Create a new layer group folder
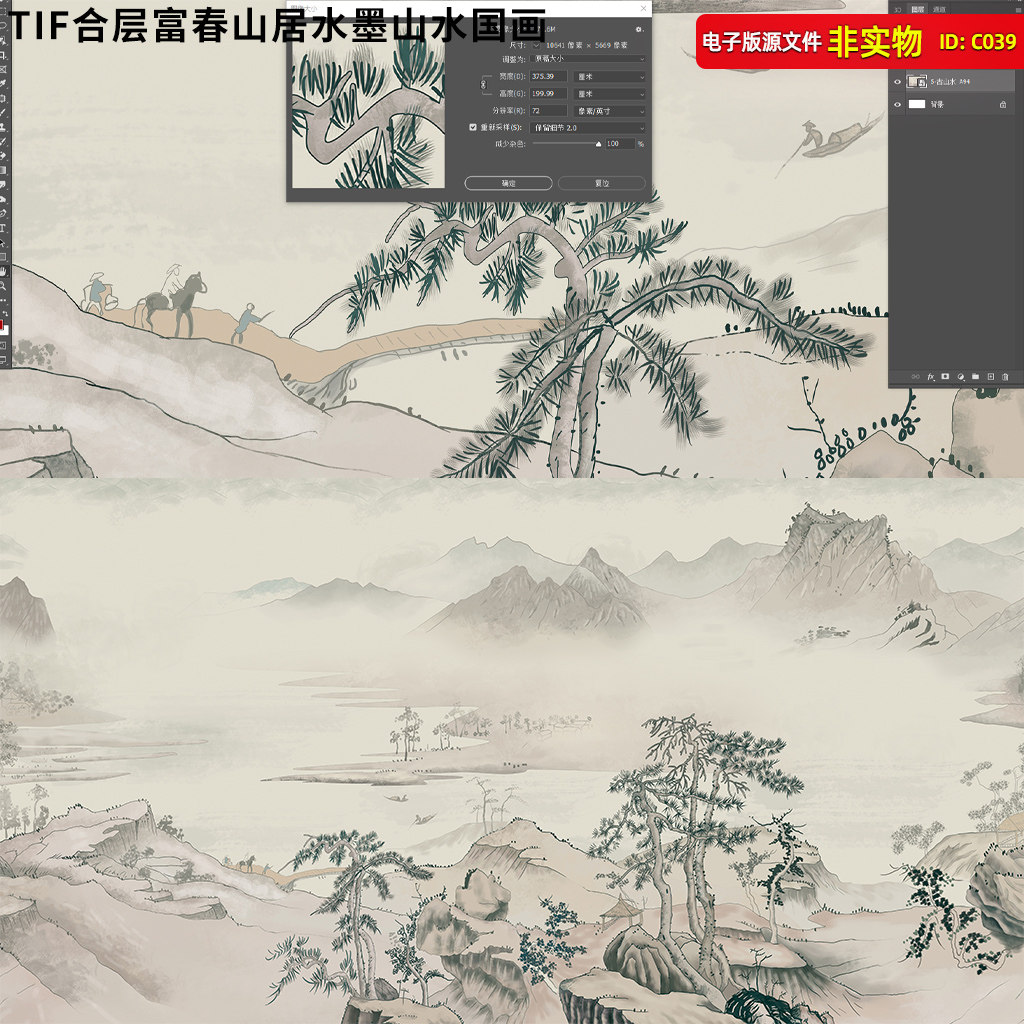 coord(975,377)
